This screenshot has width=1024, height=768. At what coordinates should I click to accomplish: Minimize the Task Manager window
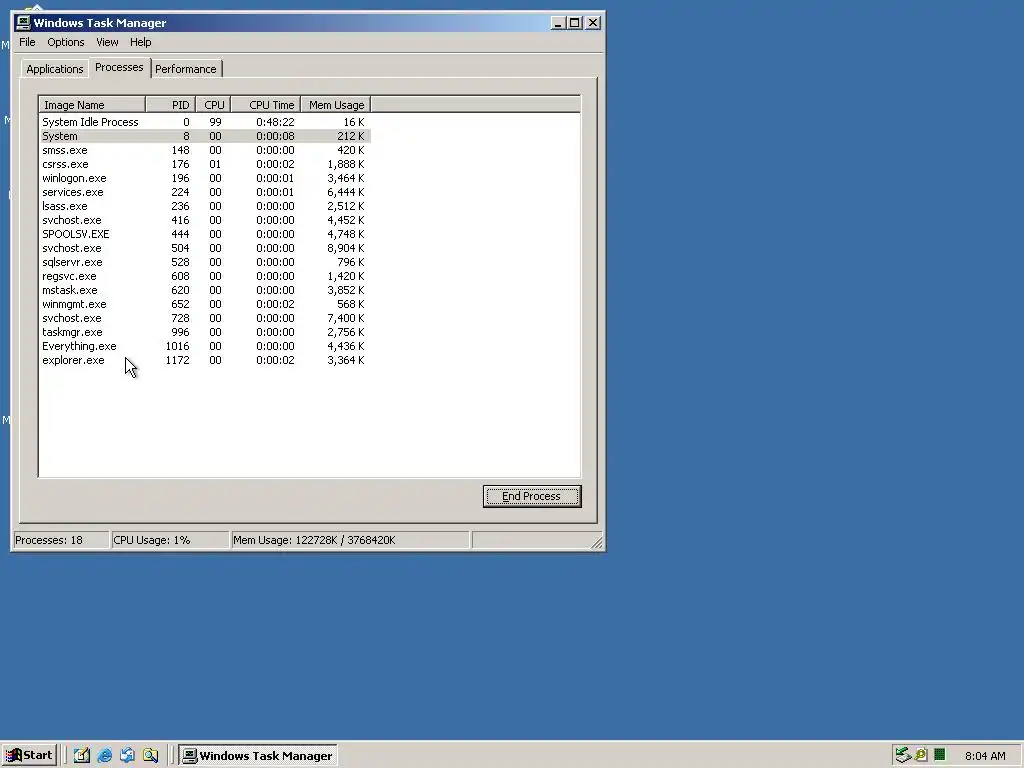(x=558, y=23)
